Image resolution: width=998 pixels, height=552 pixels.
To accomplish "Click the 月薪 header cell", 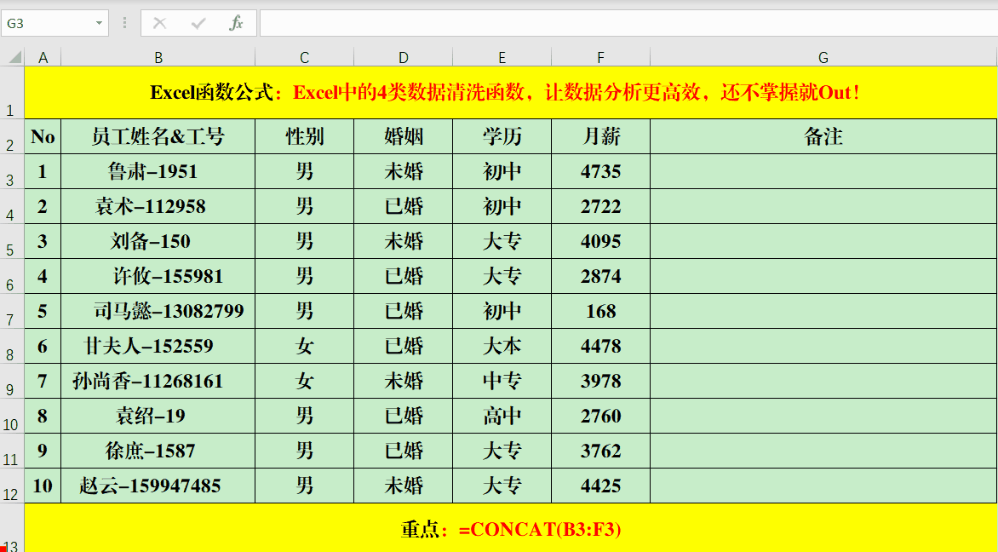I will [601, 136].
